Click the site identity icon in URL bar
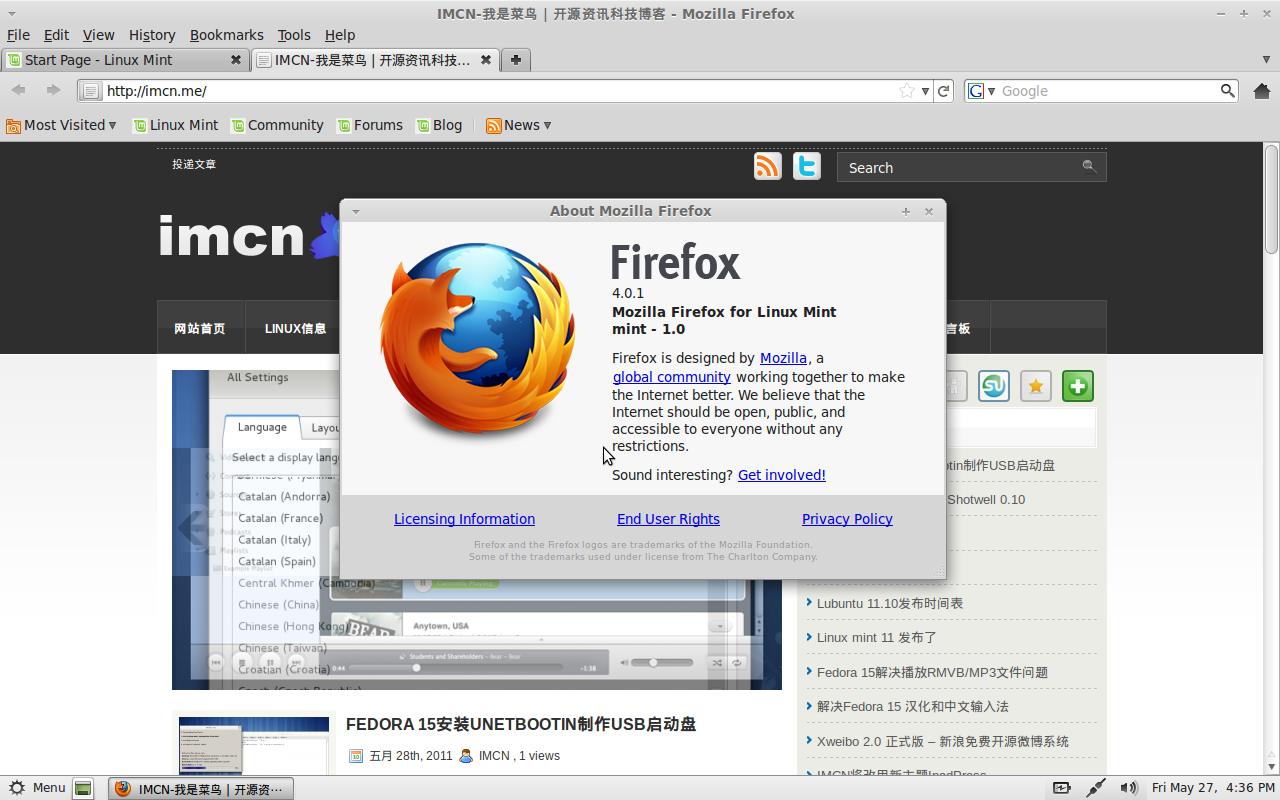The height and width of the screenshot is (800, 1280). [90, 91]
